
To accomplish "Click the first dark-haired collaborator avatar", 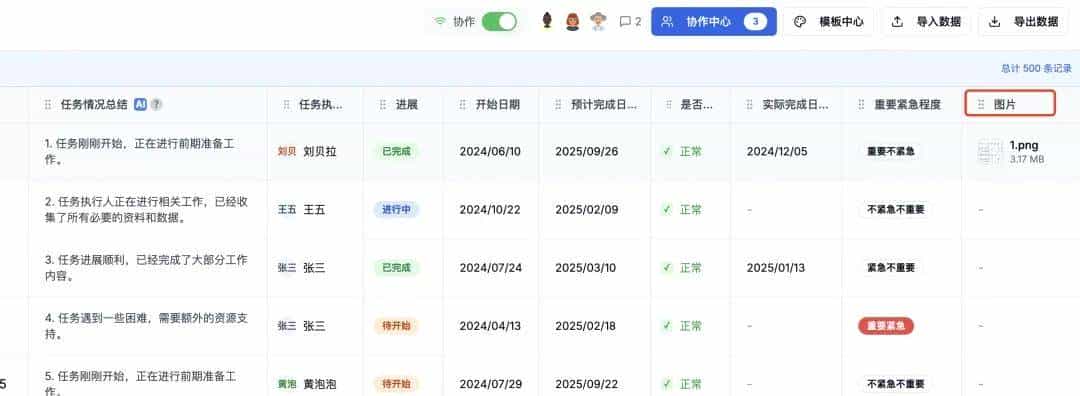I will point(548,21).
